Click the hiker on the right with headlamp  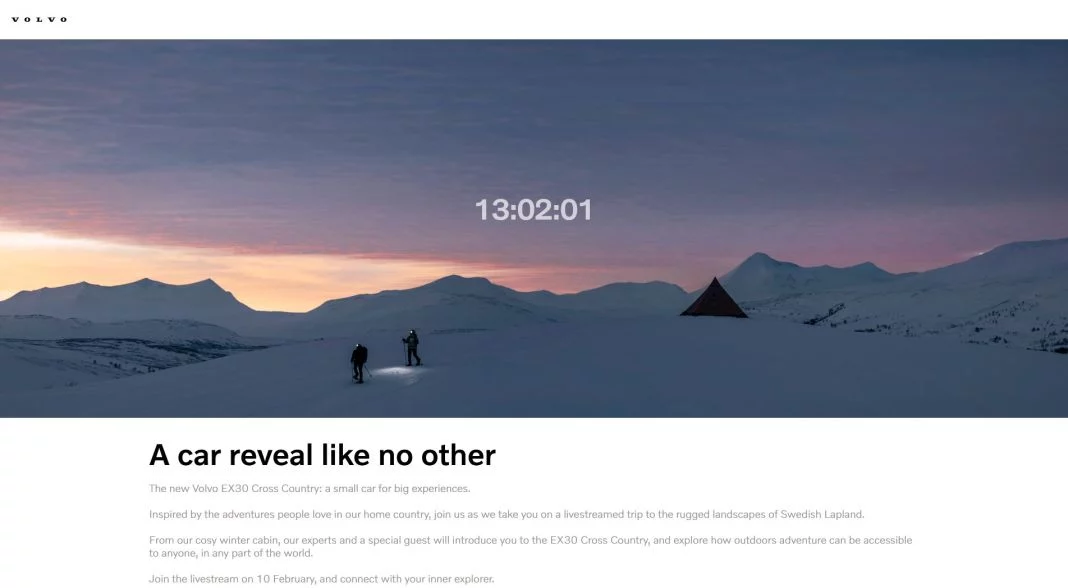411,348
